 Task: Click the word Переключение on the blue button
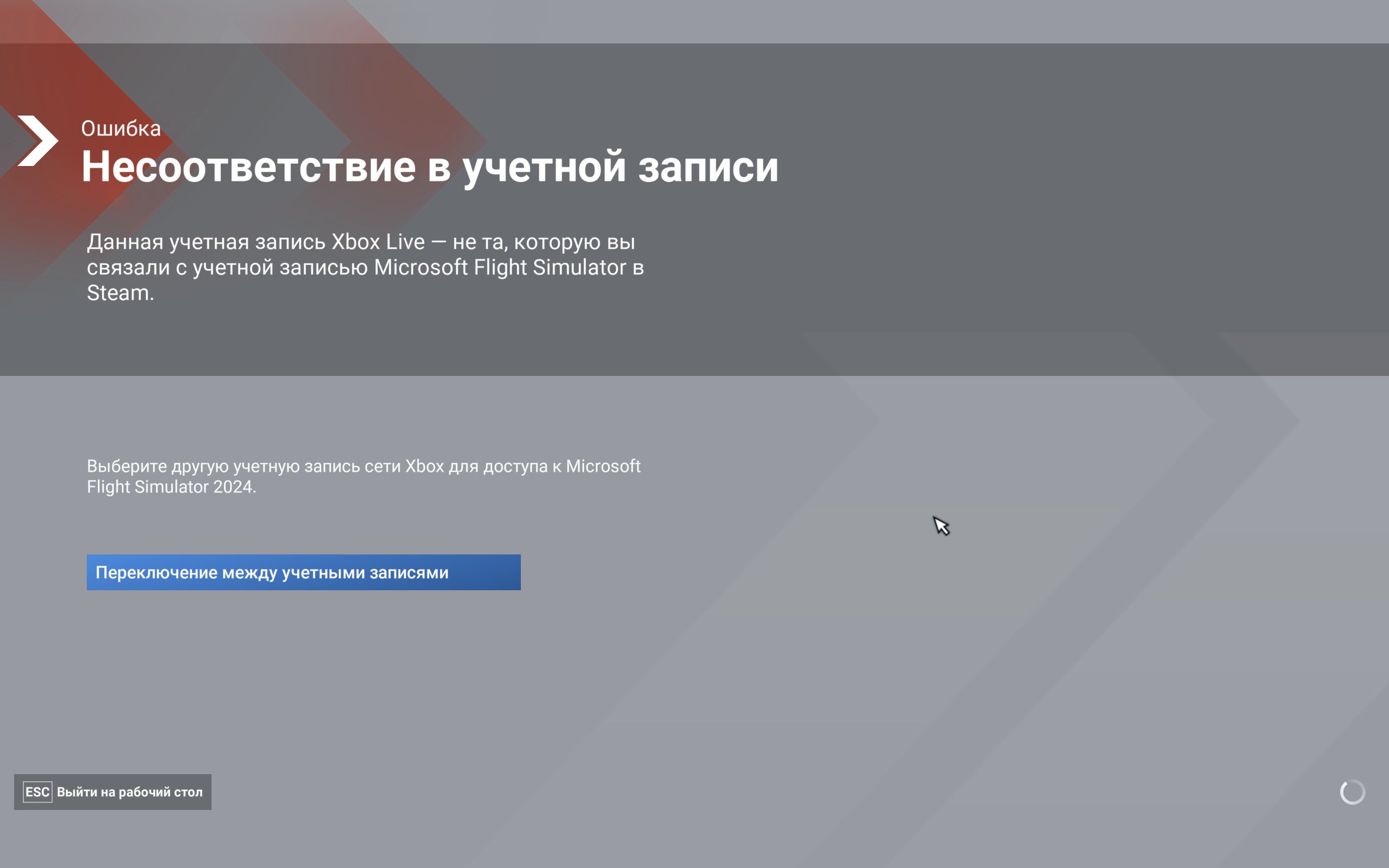click(x=156, y=572)
